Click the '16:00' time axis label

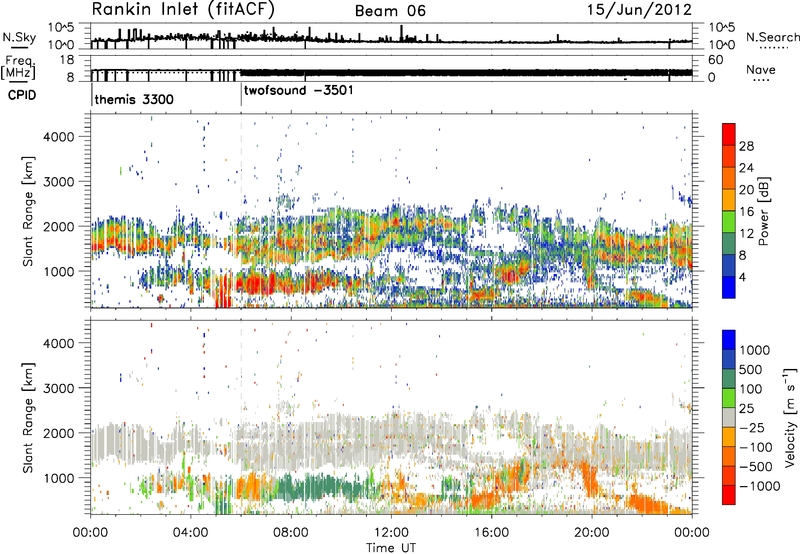491,533
